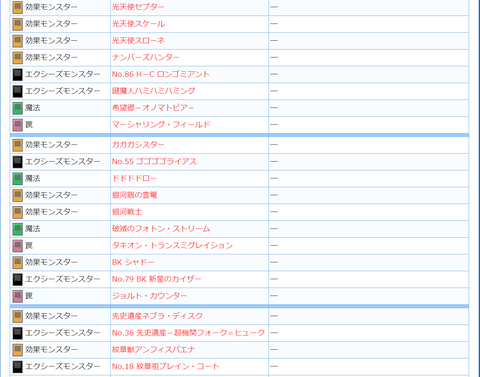
Task: Open the No.55 ゴゴゴゴライアス link
Action: (x=154, y=161)
